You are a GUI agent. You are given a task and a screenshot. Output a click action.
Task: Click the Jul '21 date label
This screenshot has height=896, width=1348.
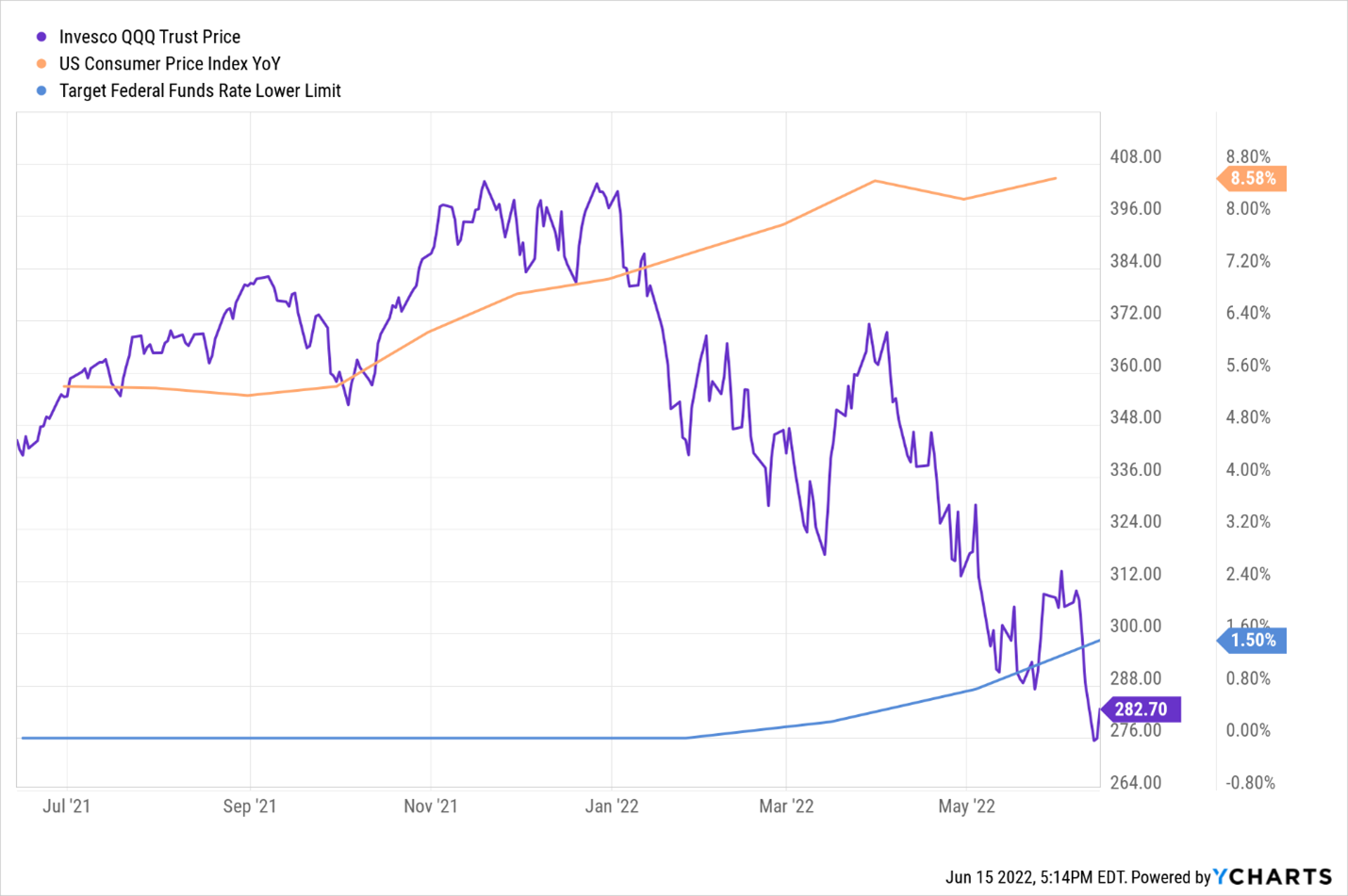[x=67, y=806]
